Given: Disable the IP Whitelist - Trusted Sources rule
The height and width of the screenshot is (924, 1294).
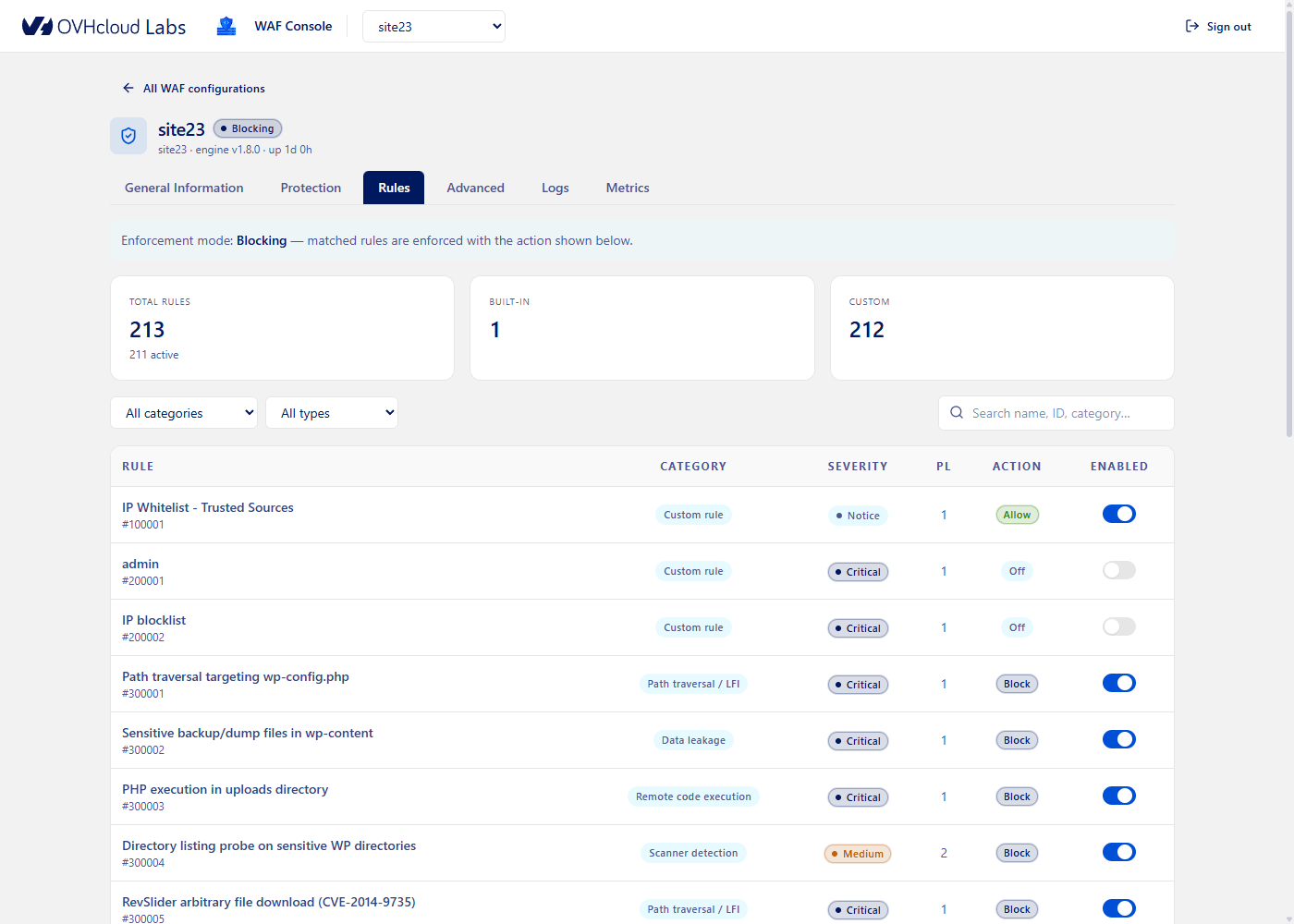Looking at the screenshot, I should tap(1118, 514).
